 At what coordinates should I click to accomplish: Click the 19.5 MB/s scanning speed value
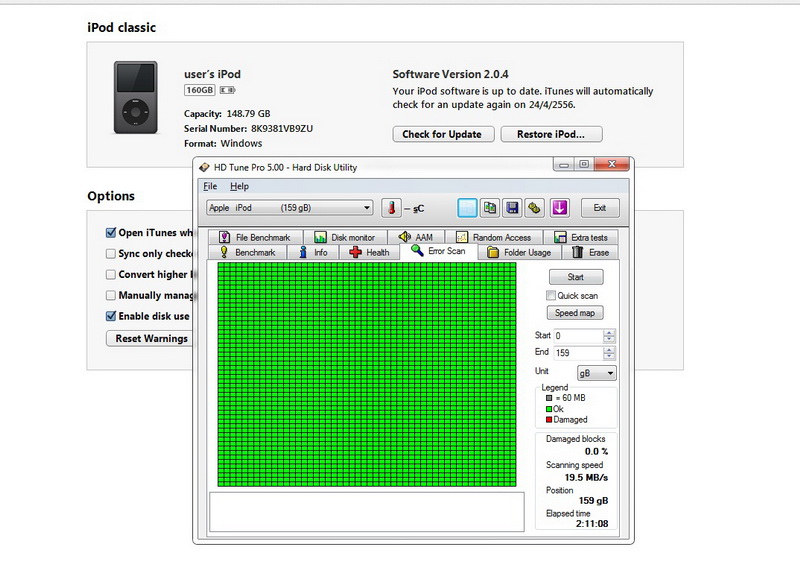click(586, 478)
